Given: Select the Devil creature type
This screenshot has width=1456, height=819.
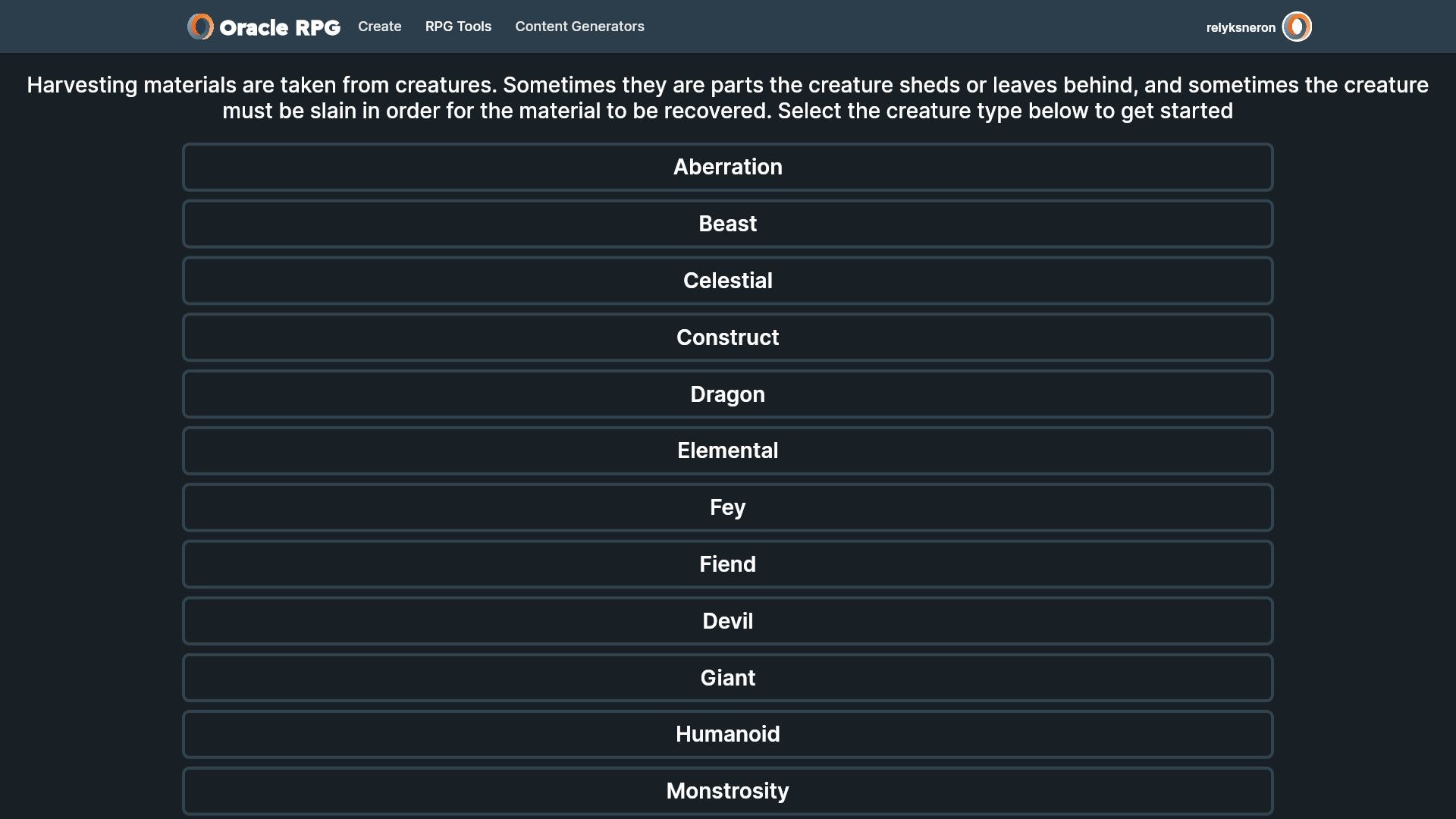Looking at the screenshot, I should pyautogui.click(x=727, y=621).
